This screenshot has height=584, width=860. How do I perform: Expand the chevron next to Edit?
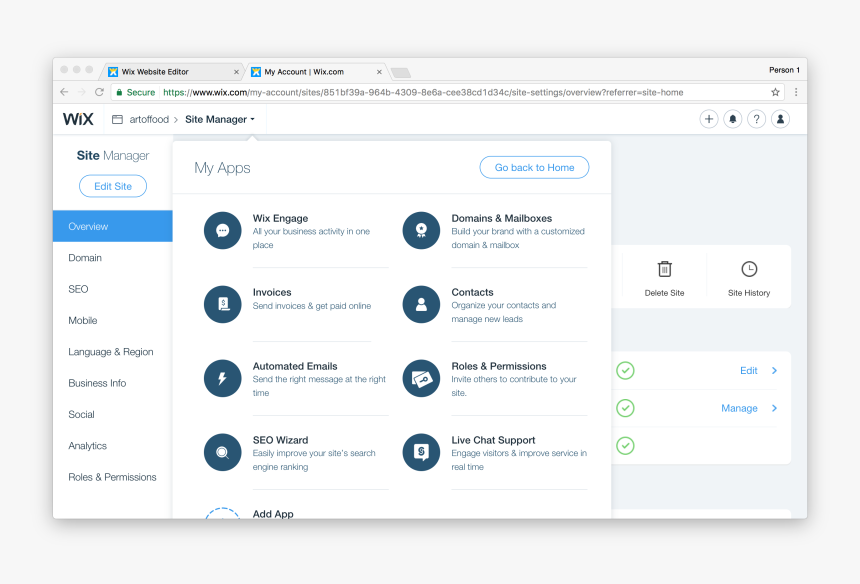(x=774, y=371)
